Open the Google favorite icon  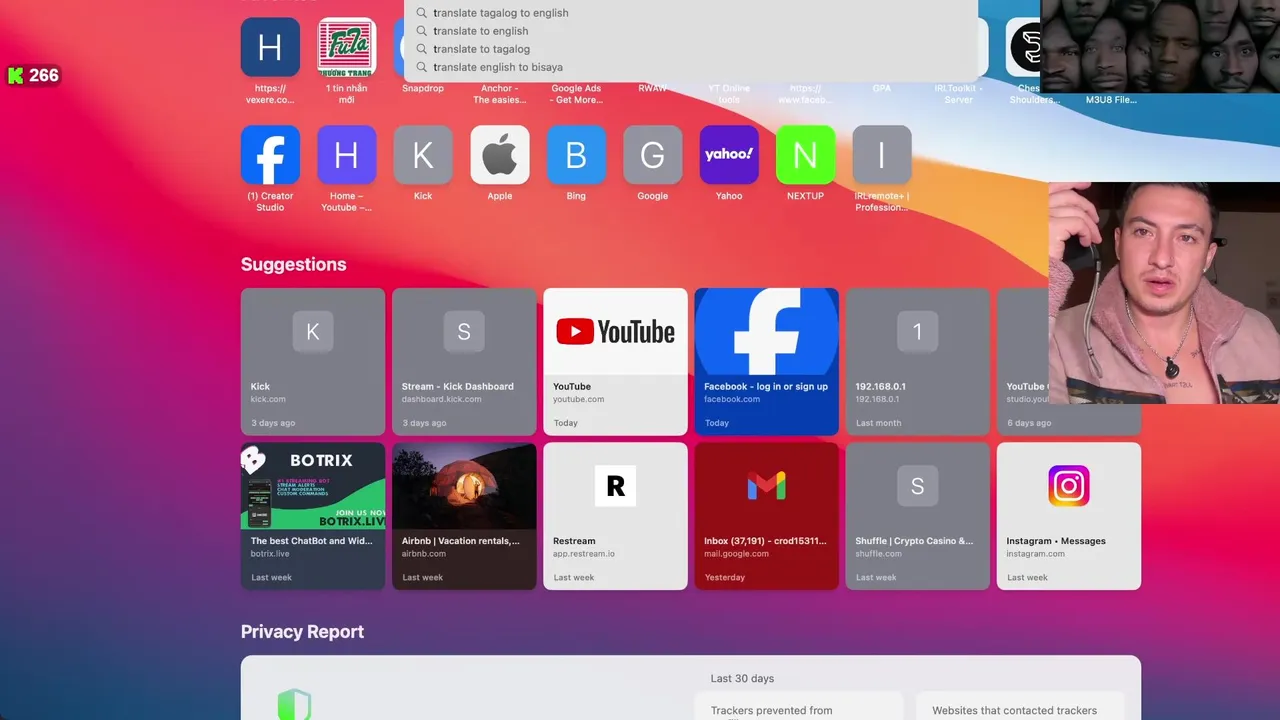pos(652,155)
